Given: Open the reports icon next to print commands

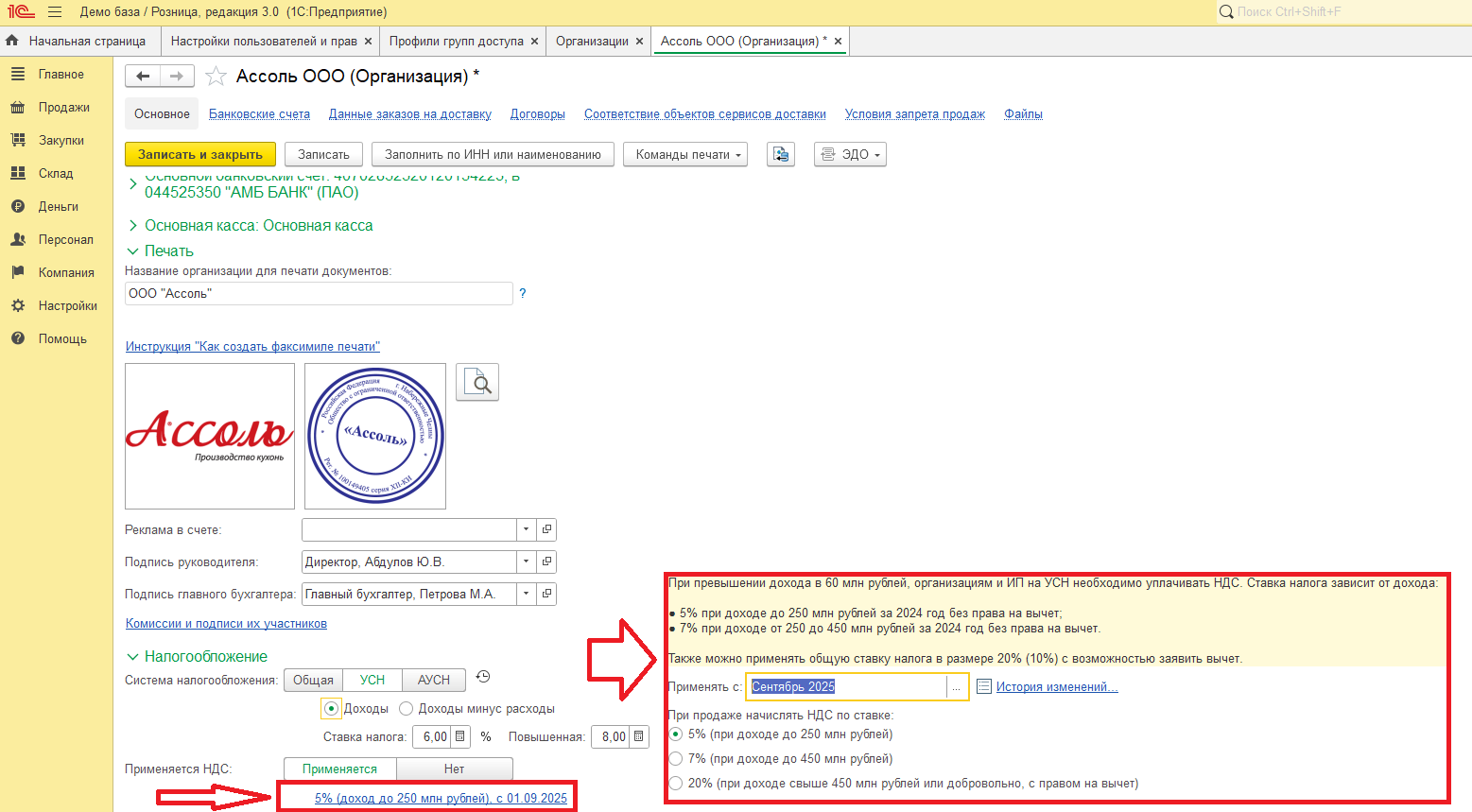Looking at the screenshot, I should coord(780,155).
